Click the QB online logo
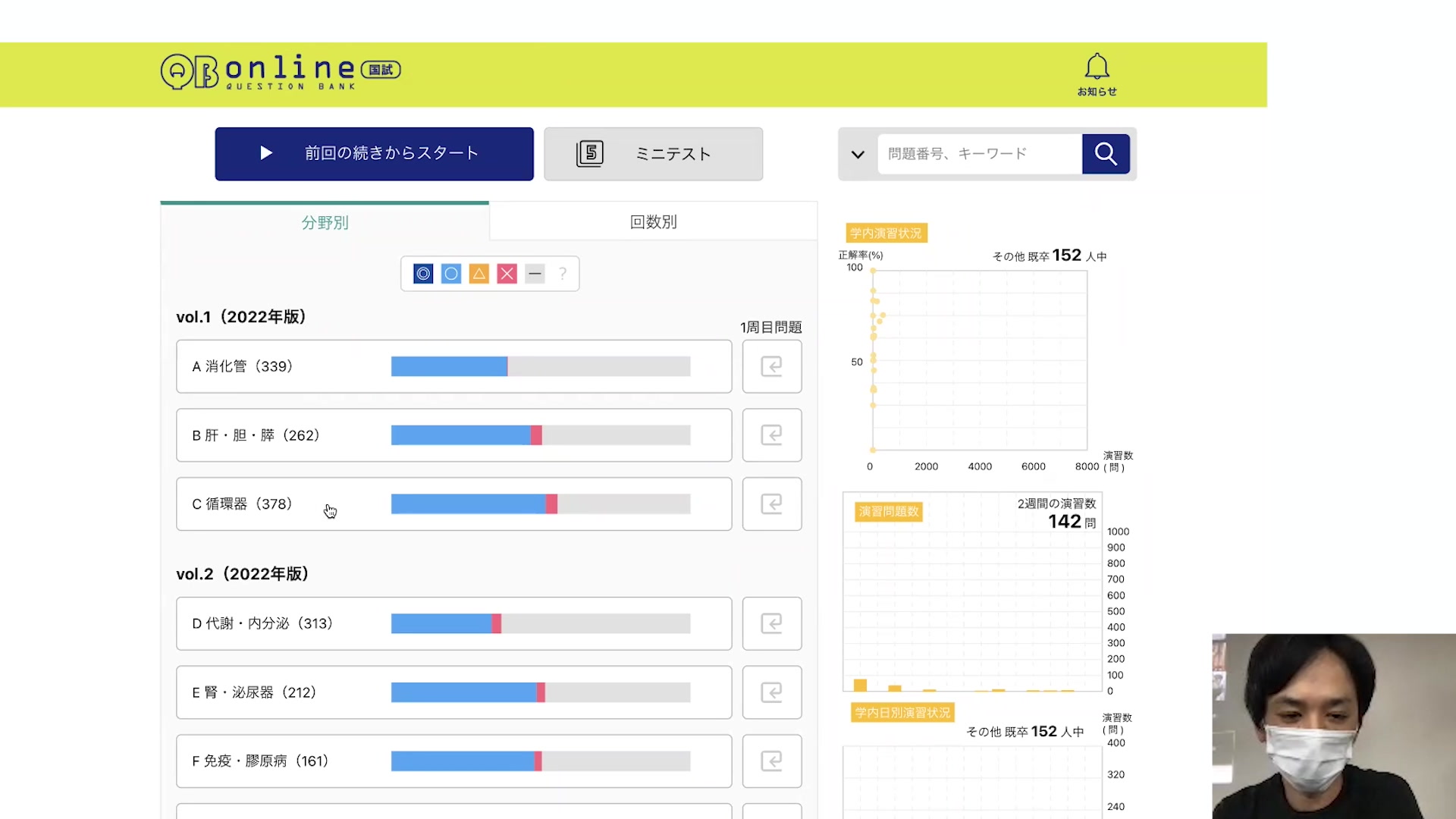The width and height of the screenshot is (1456, 819). [x=280, y=71]
